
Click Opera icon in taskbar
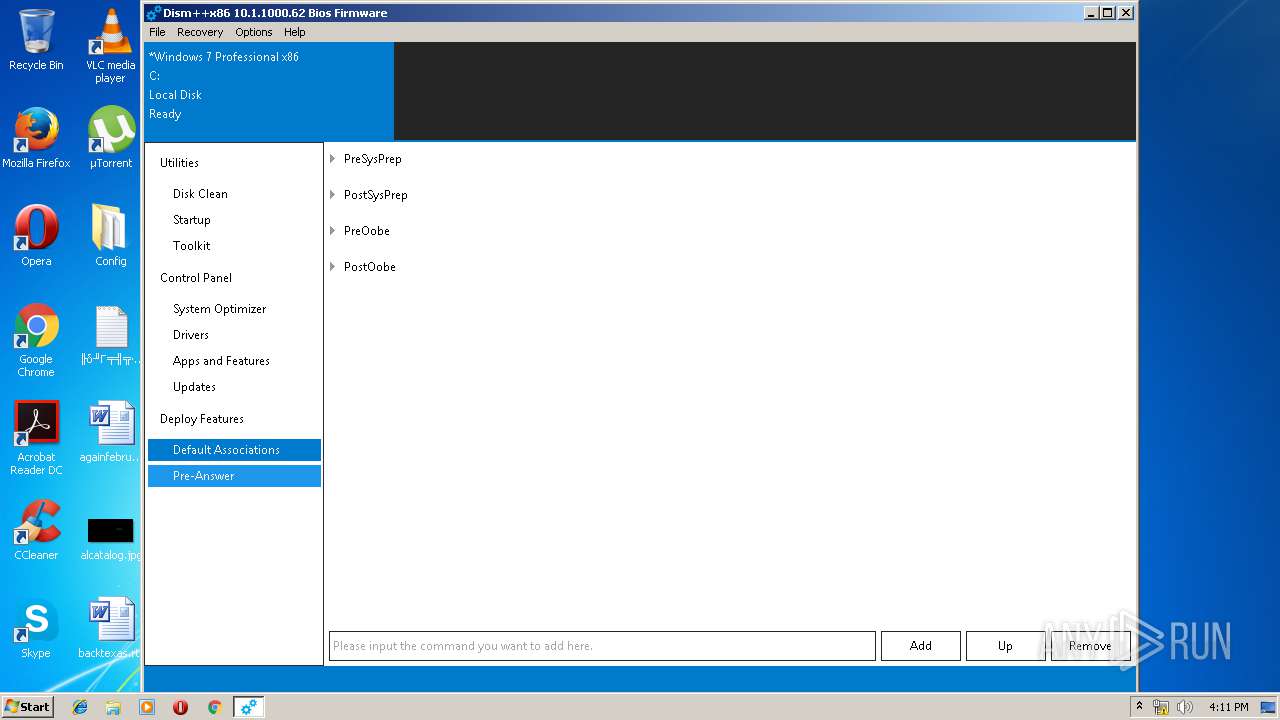[180, 707]
